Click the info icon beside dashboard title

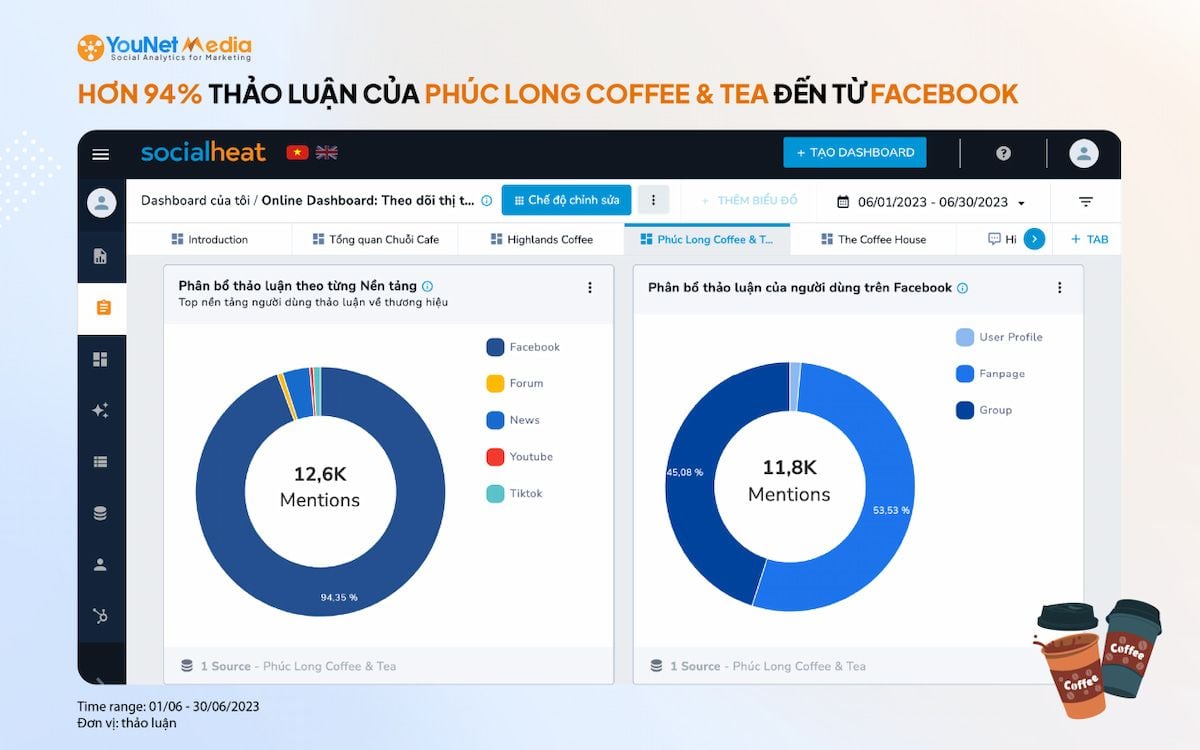coord(486,201)
